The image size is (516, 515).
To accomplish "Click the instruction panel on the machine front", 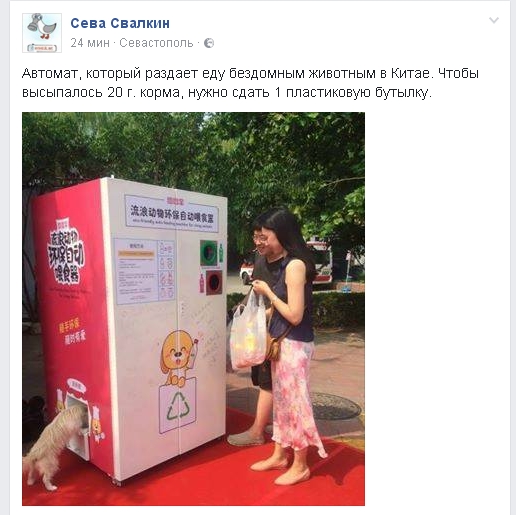I will [x=144, y=270].
